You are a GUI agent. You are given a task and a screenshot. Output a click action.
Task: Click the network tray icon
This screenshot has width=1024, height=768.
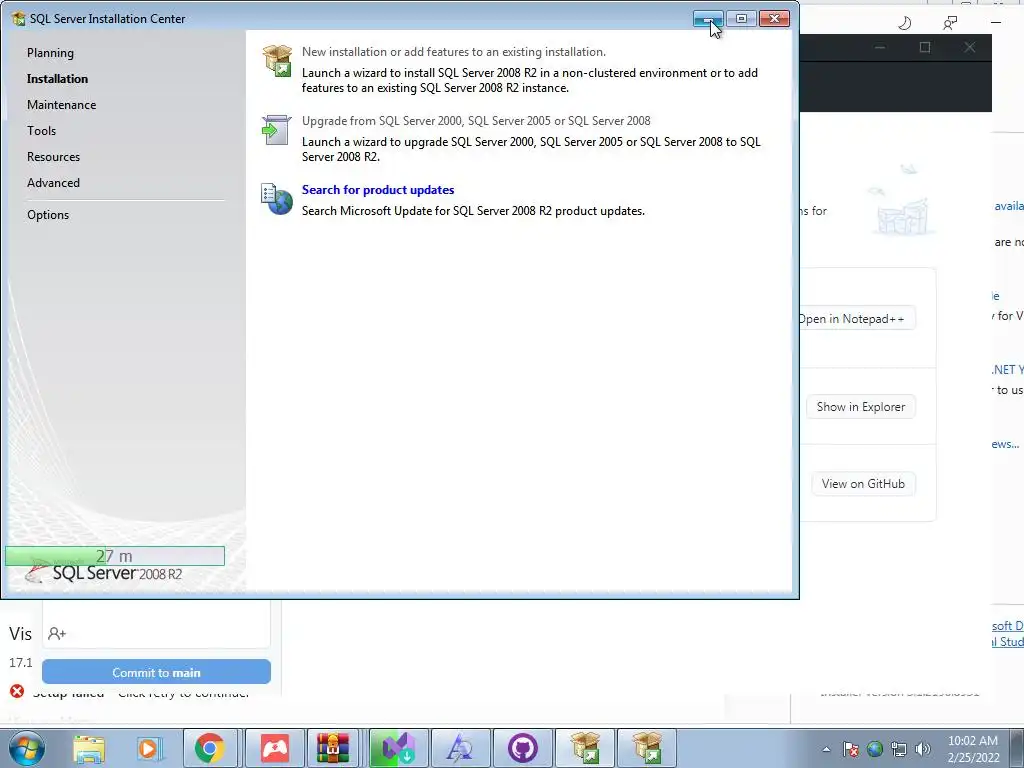coord(899,749)
